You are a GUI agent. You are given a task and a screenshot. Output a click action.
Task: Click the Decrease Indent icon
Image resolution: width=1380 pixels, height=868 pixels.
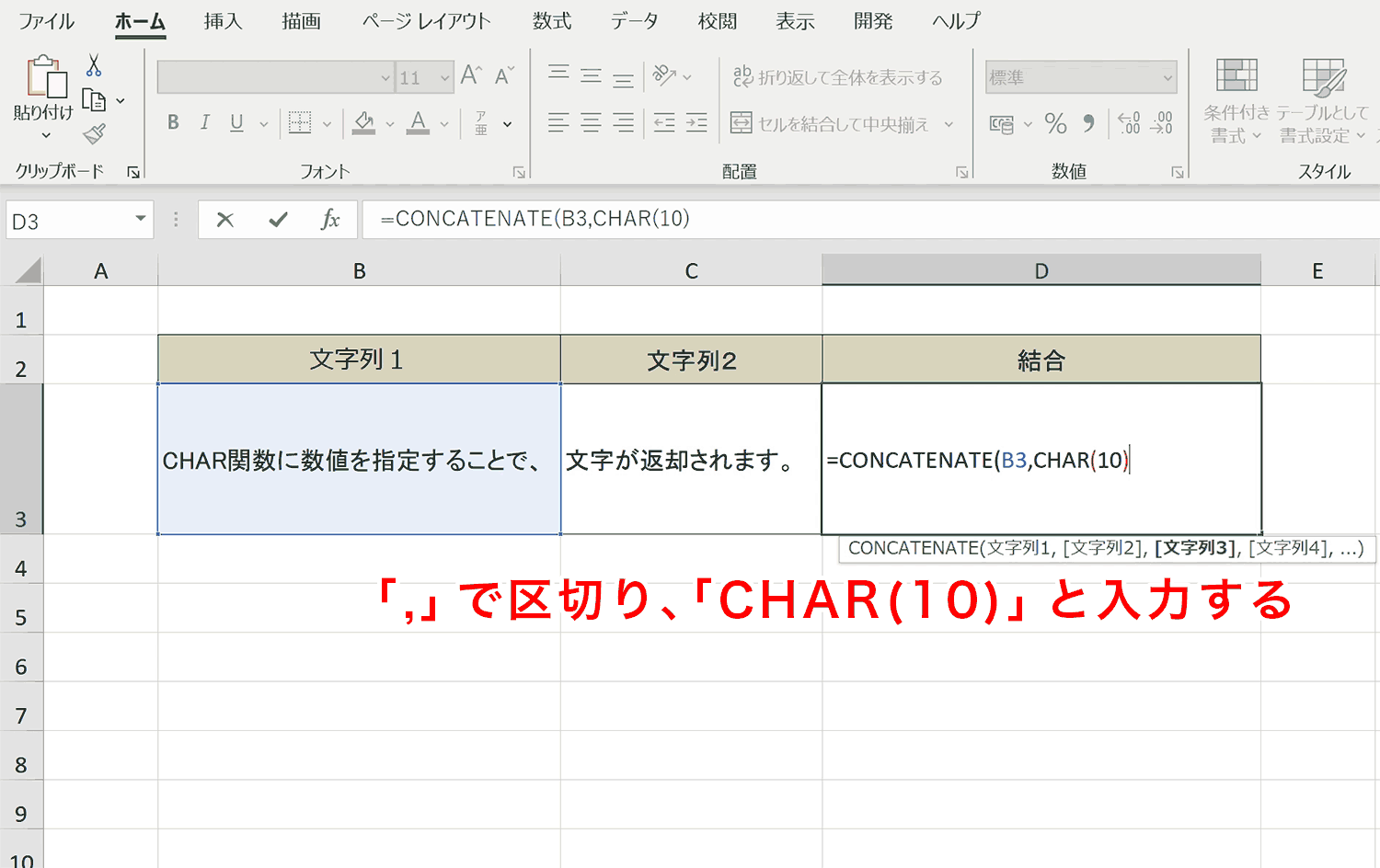point(664,122)
